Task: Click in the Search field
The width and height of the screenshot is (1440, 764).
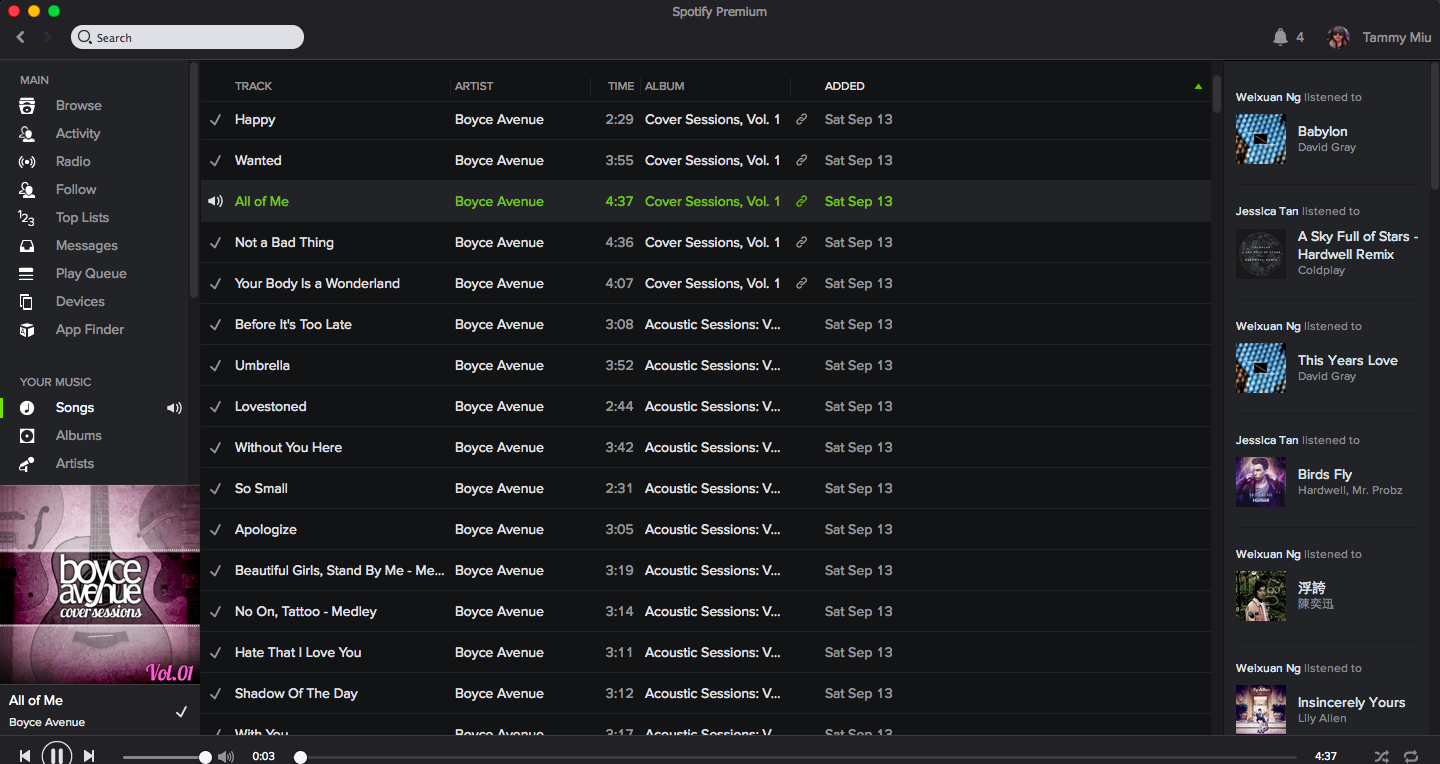Action: 187,37
